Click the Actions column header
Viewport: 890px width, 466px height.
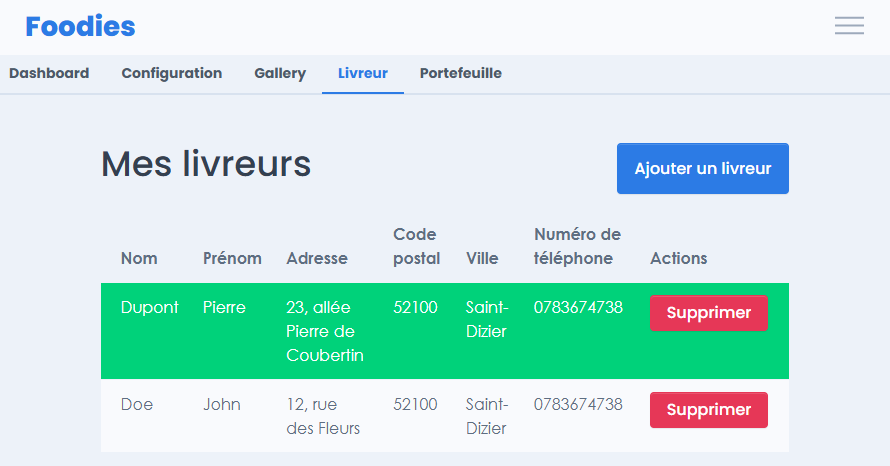pos(678,258)
